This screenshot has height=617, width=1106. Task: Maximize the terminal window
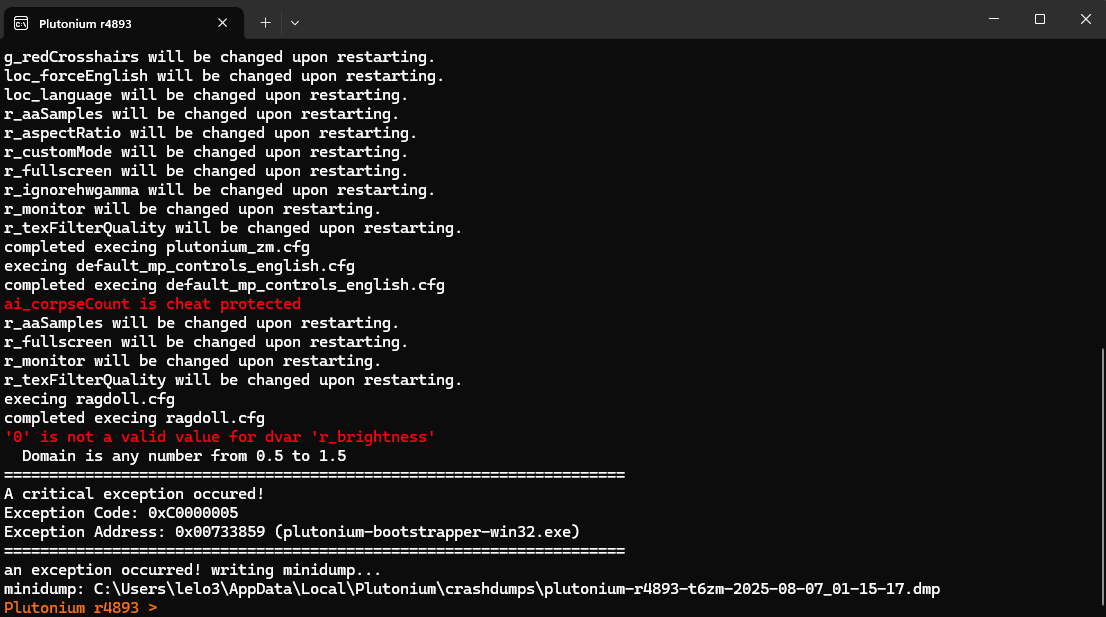click(x=1040, y=19)
